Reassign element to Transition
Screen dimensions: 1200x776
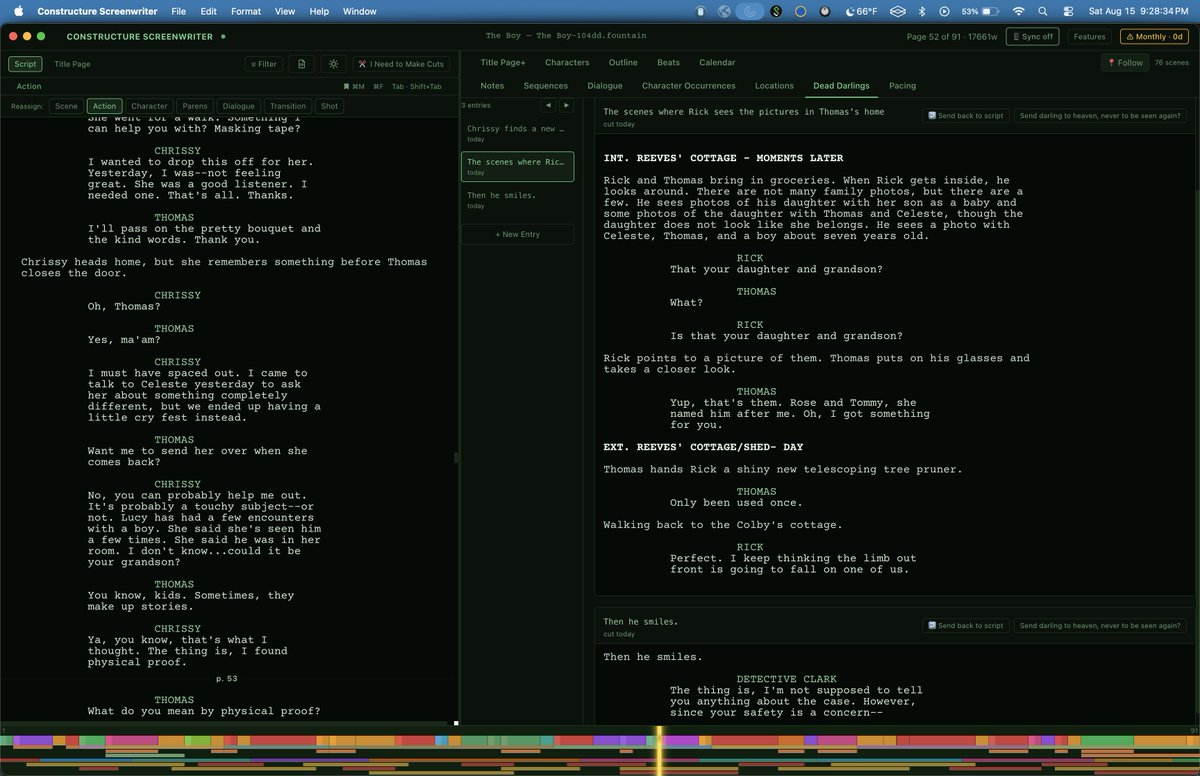[x=288, y=106]
